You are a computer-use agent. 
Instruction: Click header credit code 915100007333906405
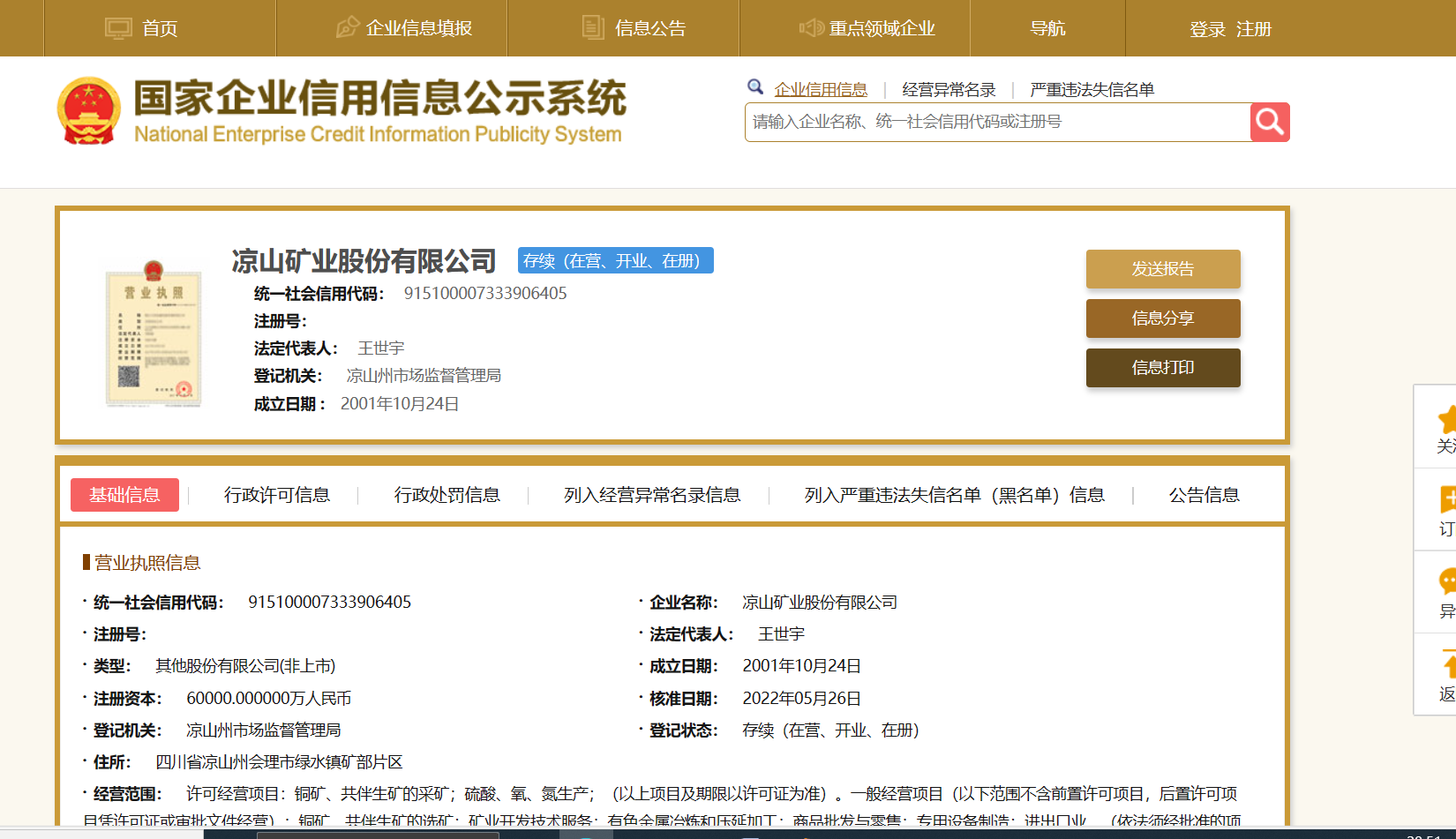coord(485,293)
